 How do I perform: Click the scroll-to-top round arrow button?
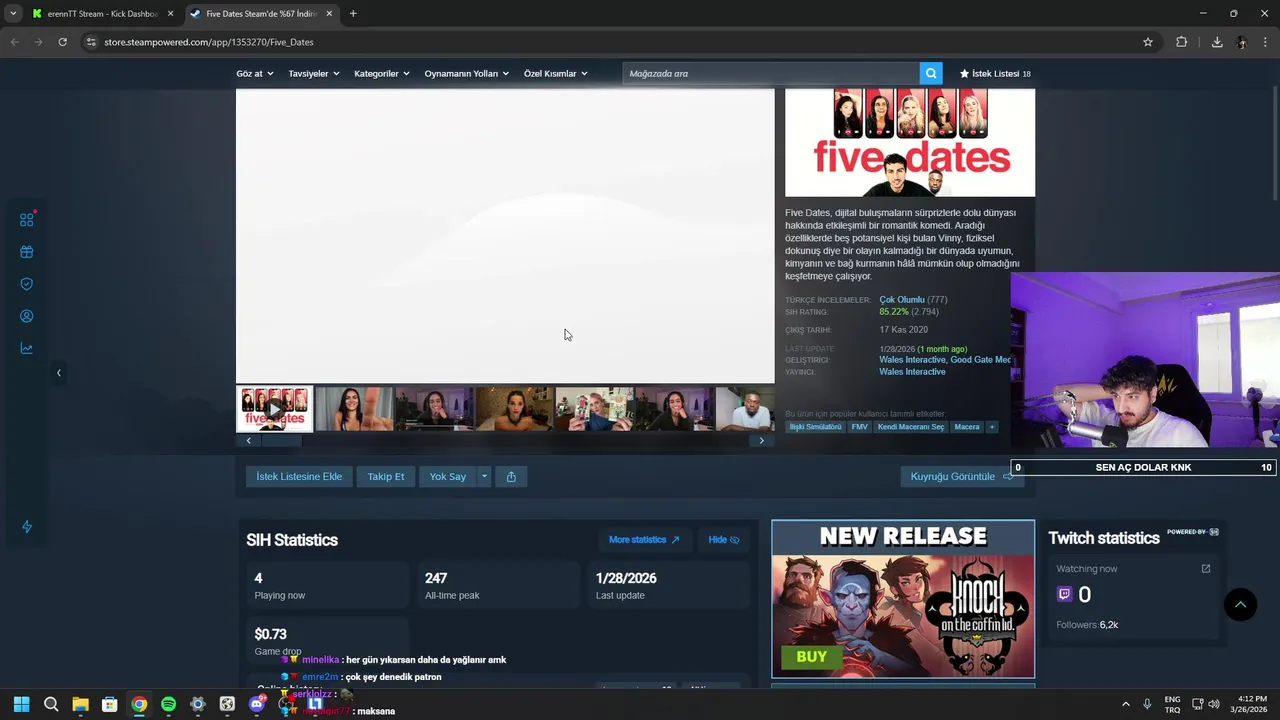1240,604
